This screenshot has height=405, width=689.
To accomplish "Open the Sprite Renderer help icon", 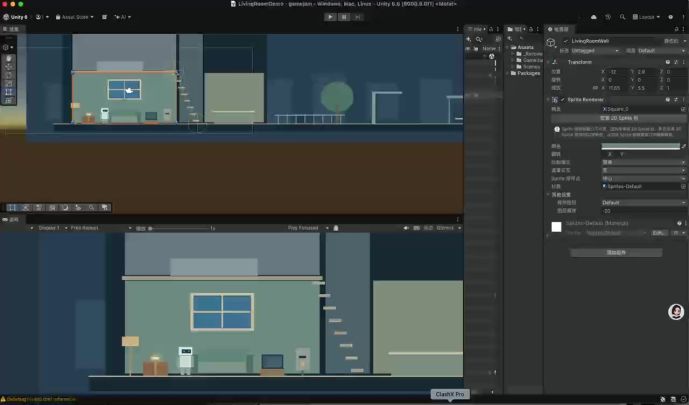I will coord(668,100).
